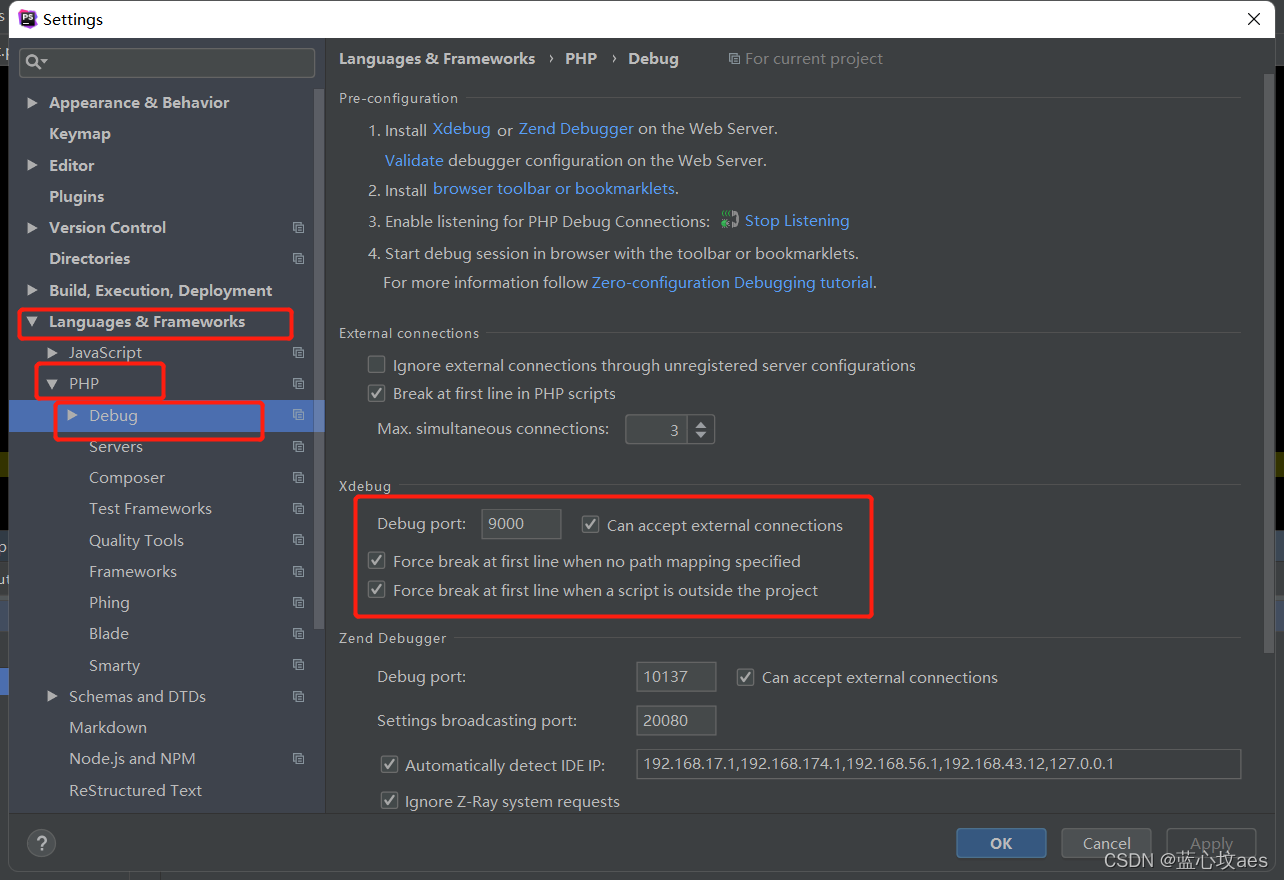This screenshot has height=880, width=1284.
Task: Click the Stop Listening link
Action: (x=797, y=221)
